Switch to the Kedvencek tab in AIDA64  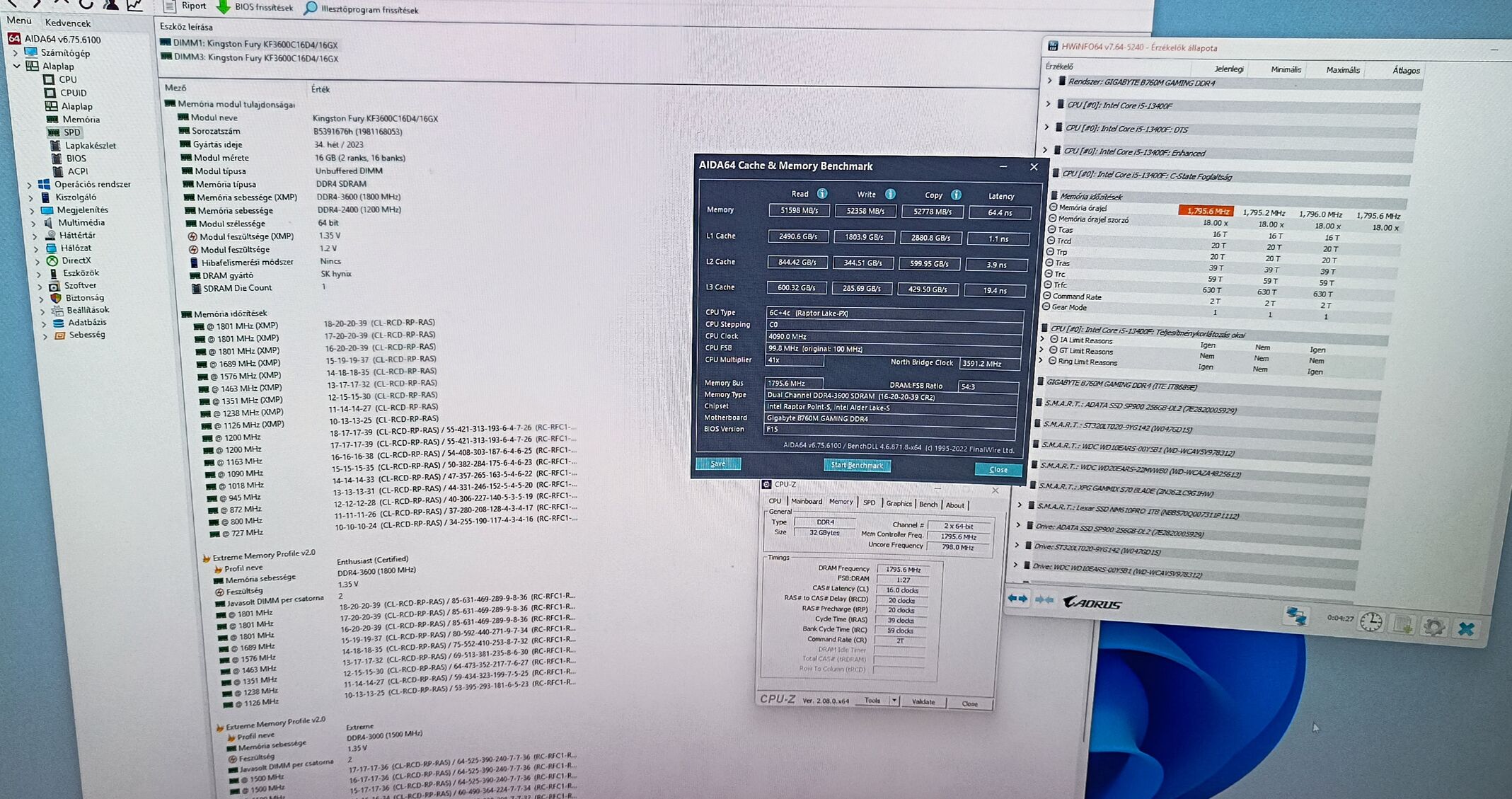point(68,23)
